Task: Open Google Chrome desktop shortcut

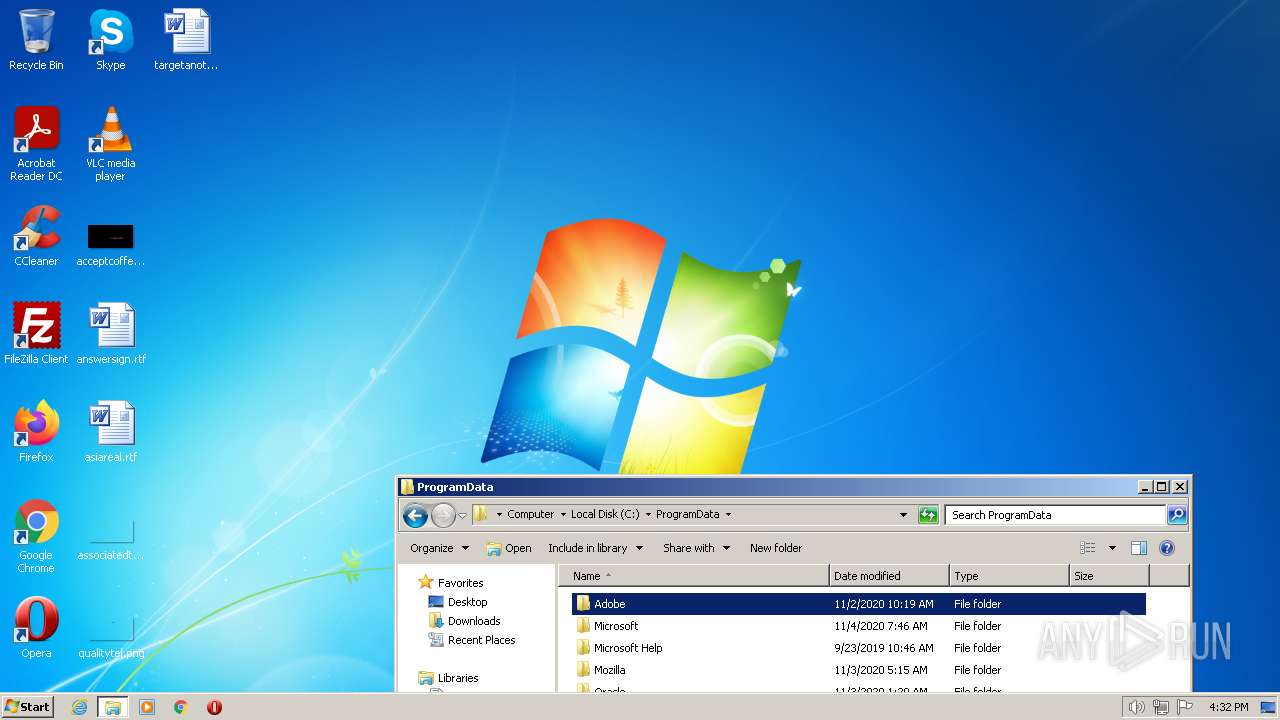Action: 36,537
